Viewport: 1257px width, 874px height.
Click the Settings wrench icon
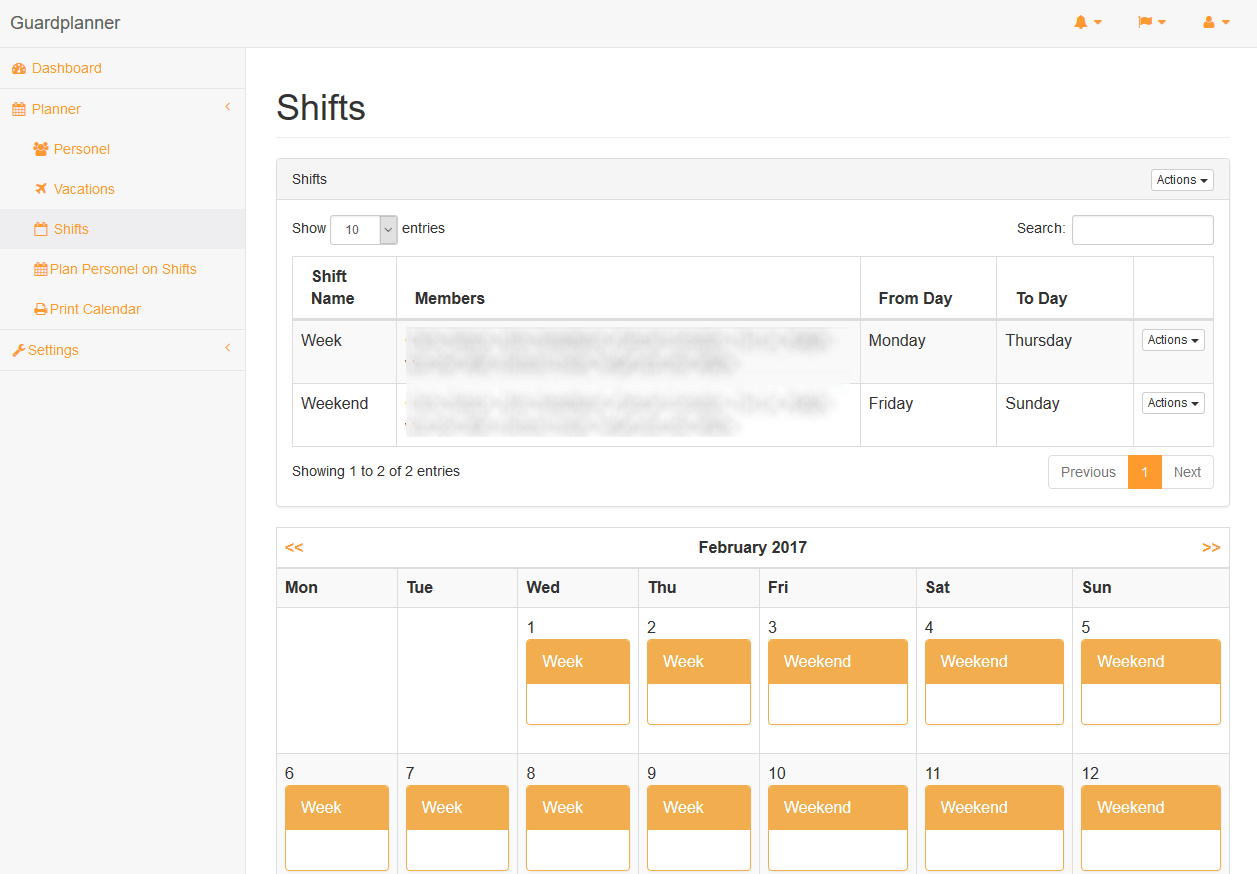tap(18, 351)
